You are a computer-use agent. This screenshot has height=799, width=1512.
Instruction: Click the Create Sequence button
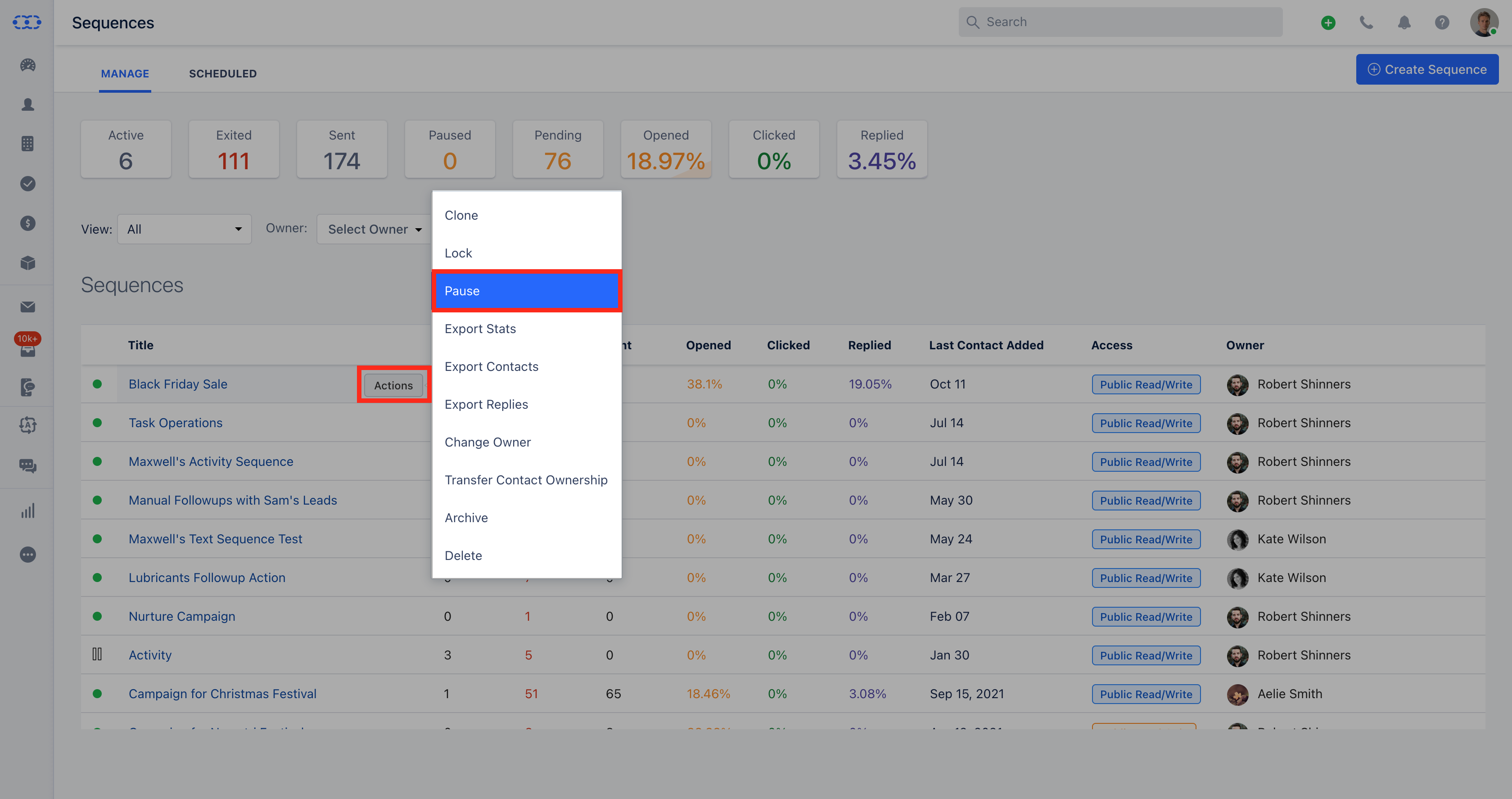pos(1427,69)
